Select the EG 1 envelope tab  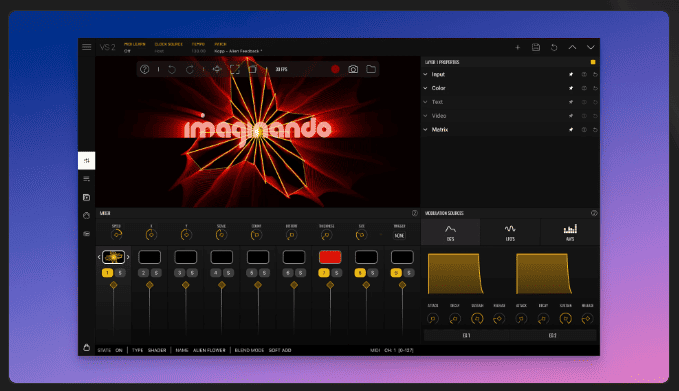(466, 335)
